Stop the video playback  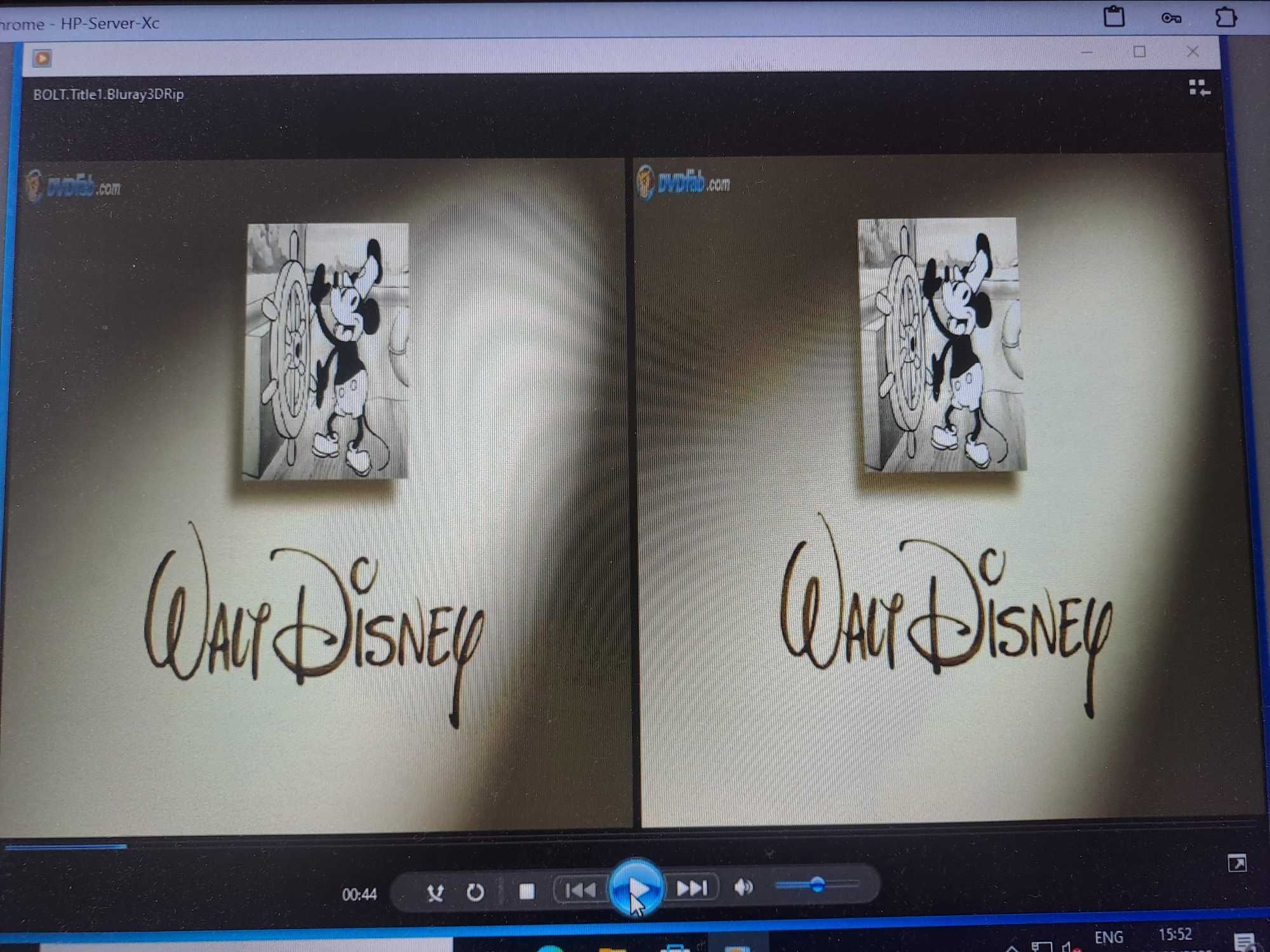(x=526, y=892)
